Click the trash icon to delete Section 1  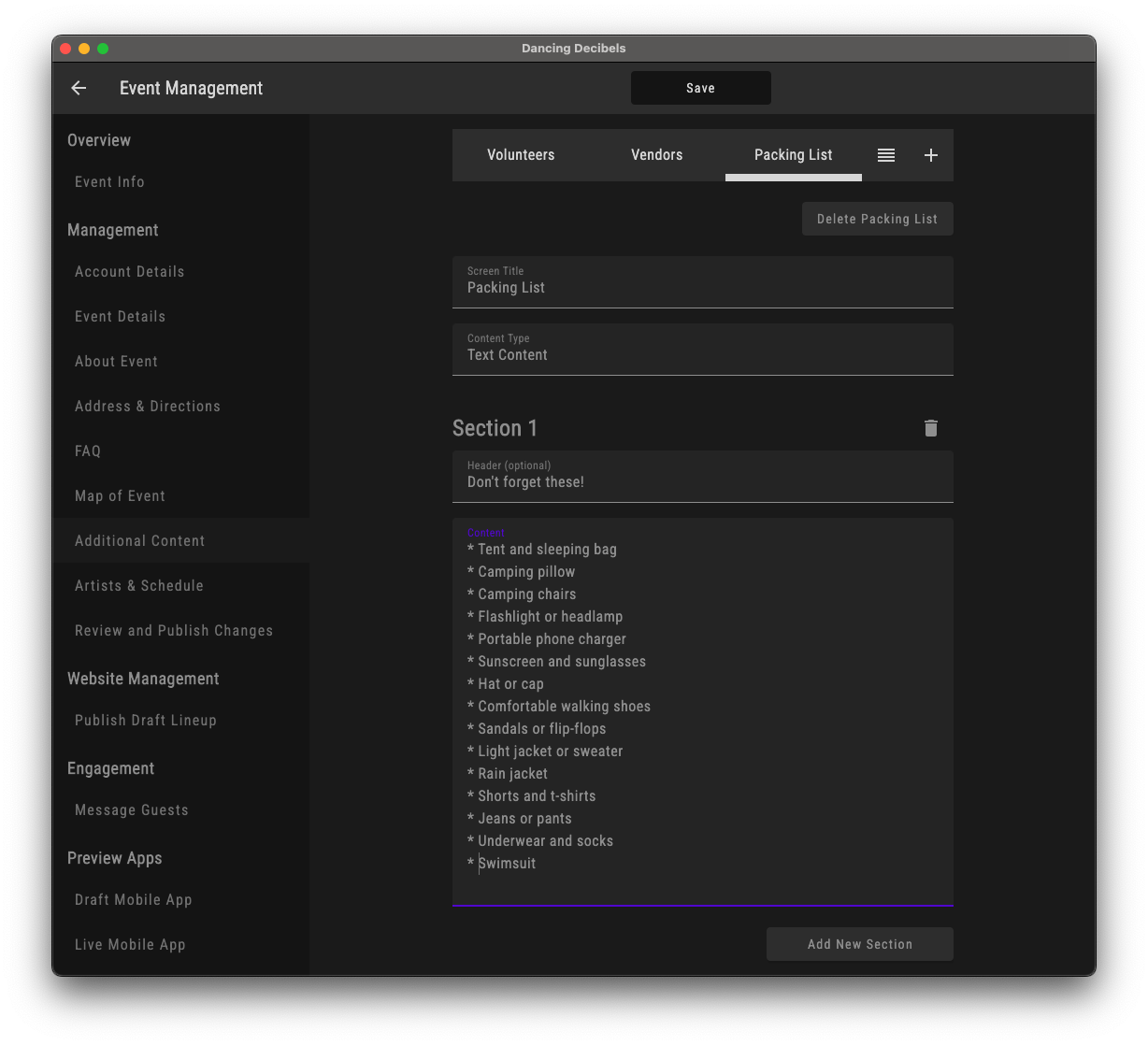click(931, 428)
